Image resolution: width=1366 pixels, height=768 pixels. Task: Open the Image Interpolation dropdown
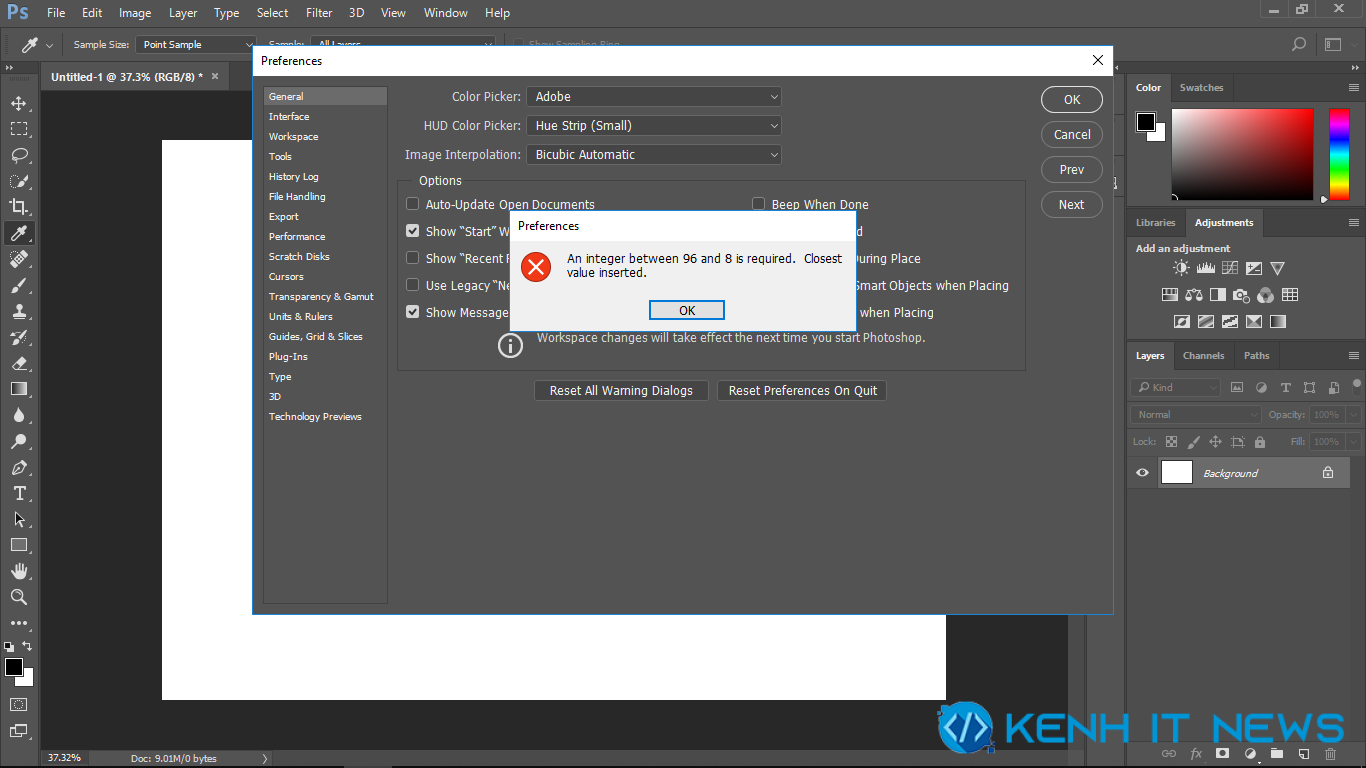653,155
